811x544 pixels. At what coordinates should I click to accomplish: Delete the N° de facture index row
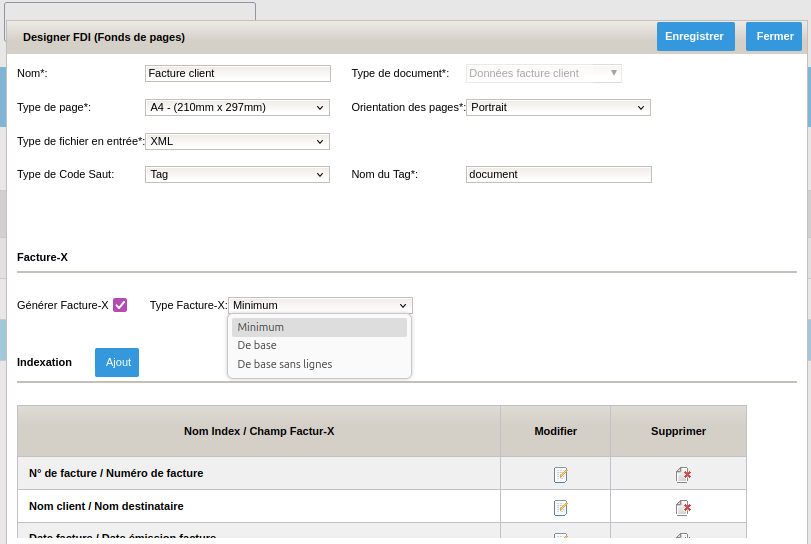click(x=683, y=474)
